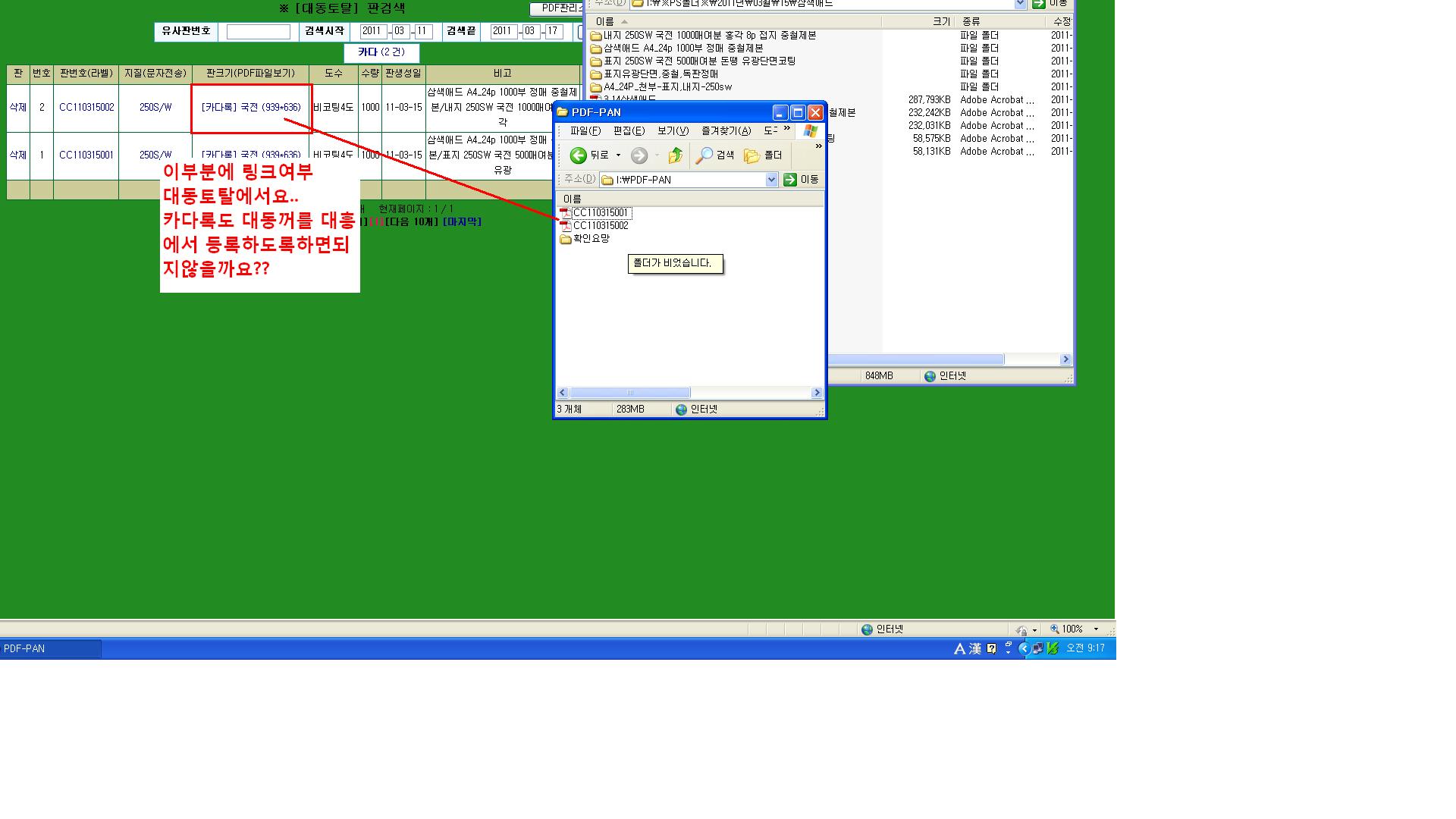Open the 확인요망 folder
The width and height of the screenshot is (1456, 819).
590,239
